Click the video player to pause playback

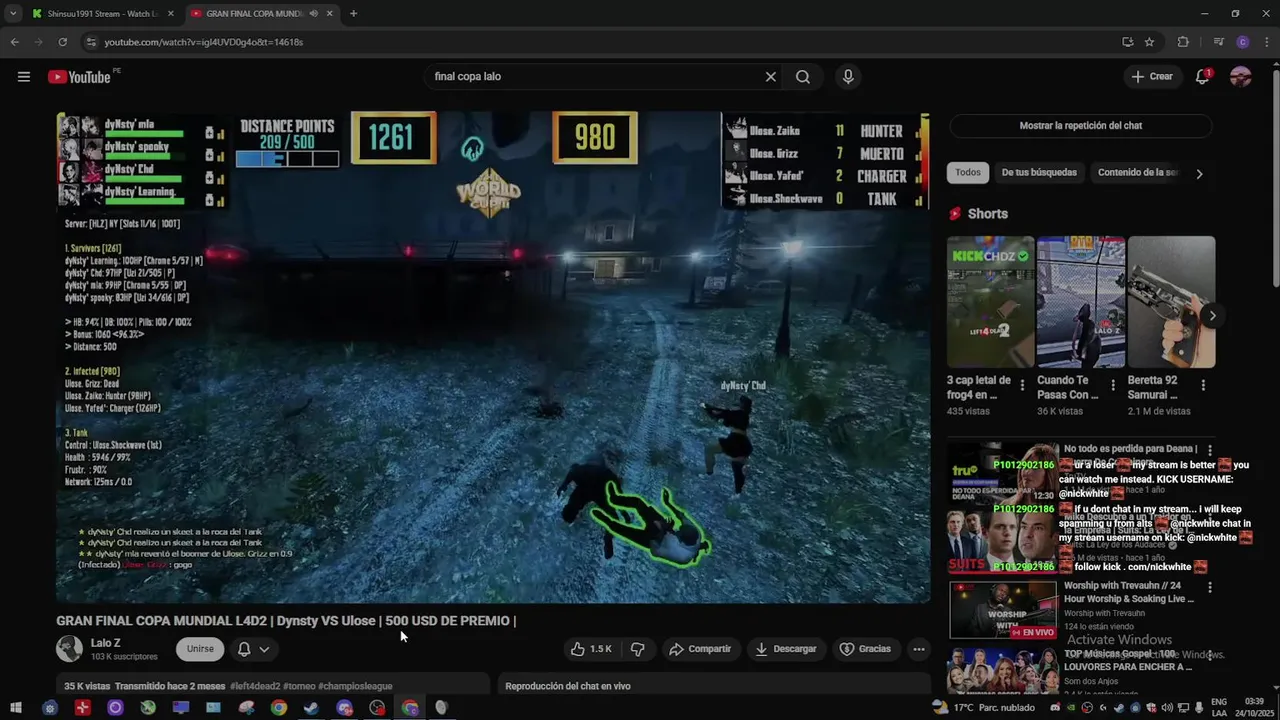(493, 357)
